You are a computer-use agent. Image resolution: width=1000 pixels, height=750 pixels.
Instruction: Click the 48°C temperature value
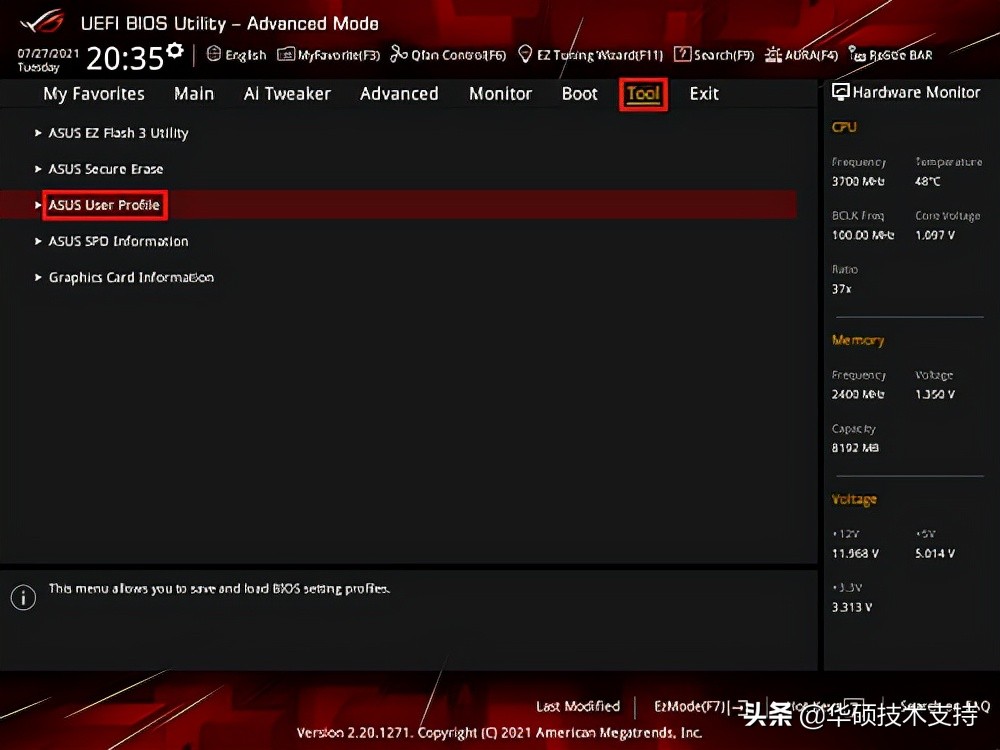coord(927,181)
